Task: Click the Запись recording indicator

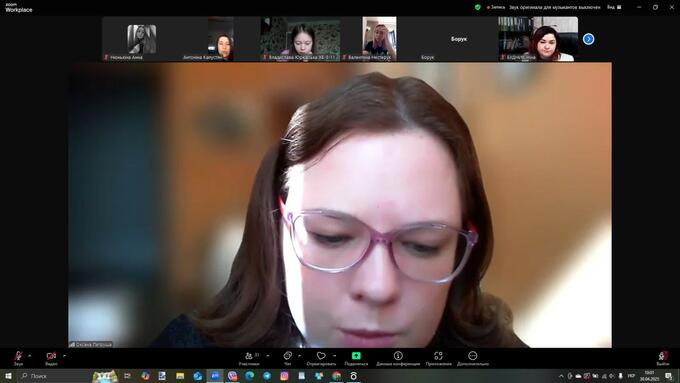Action: (x=496, y=7)
